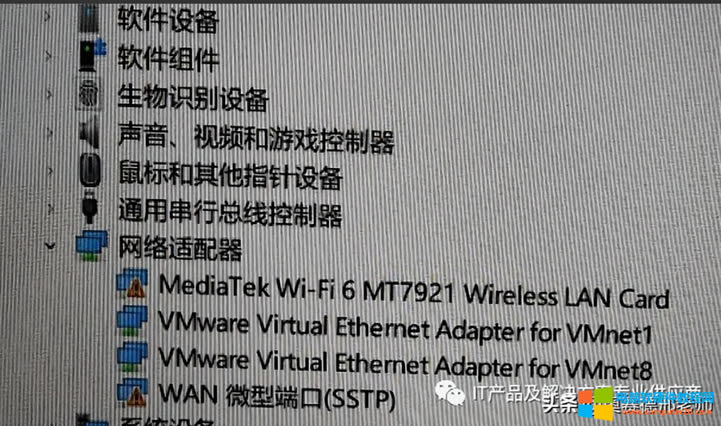Click the 生物识别设备 fingerprint icon
The image size is (721, 426).
click(x=88, y=94)
